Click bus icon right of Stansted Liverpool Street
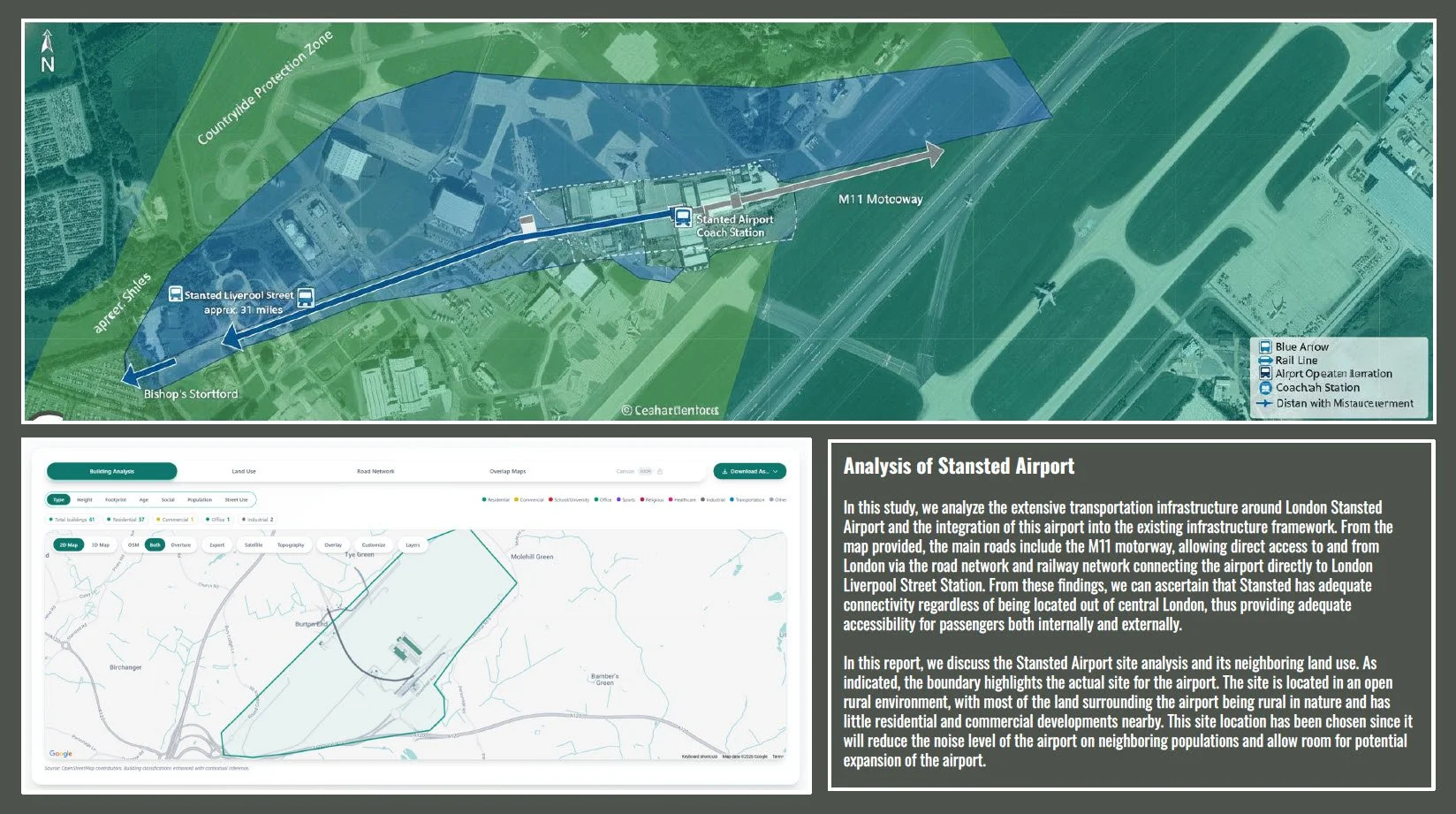The height and width of the screenshot is (814, 1456). tap(305, 297)
